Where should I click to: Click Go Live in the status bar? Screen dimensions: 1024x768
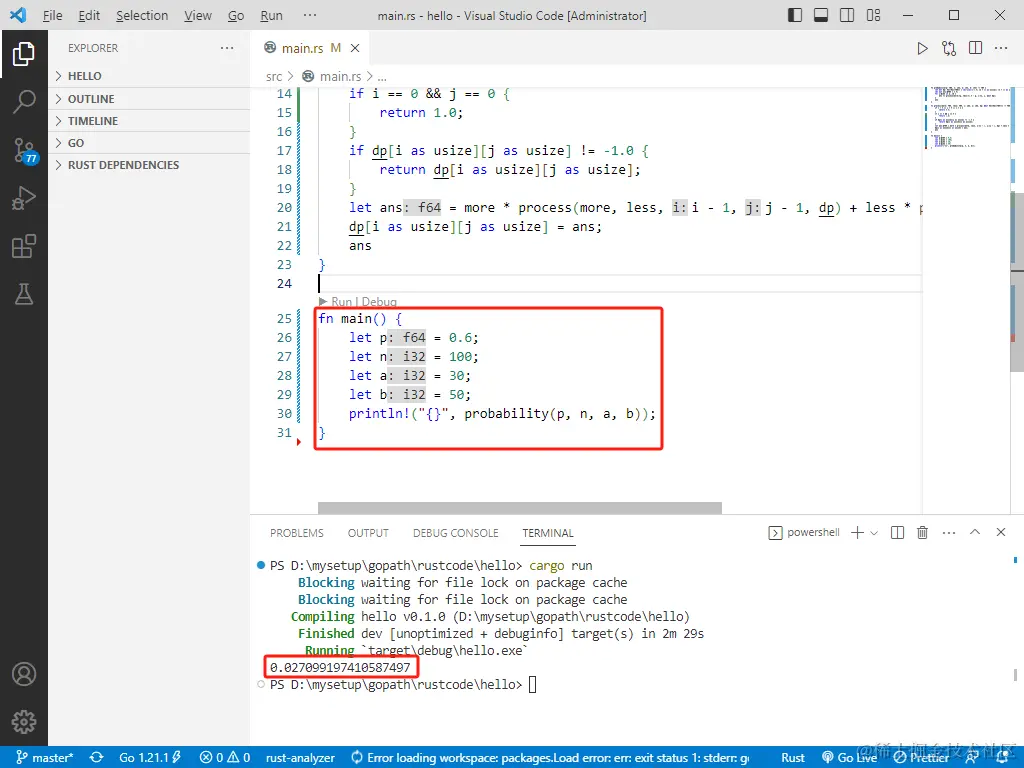849,758
